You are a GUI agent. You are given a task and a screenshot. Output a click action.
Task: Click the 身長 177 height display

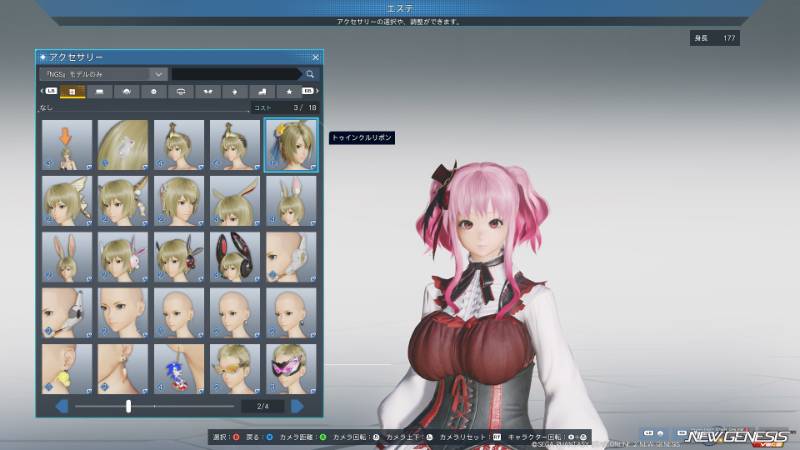point(715,38)
